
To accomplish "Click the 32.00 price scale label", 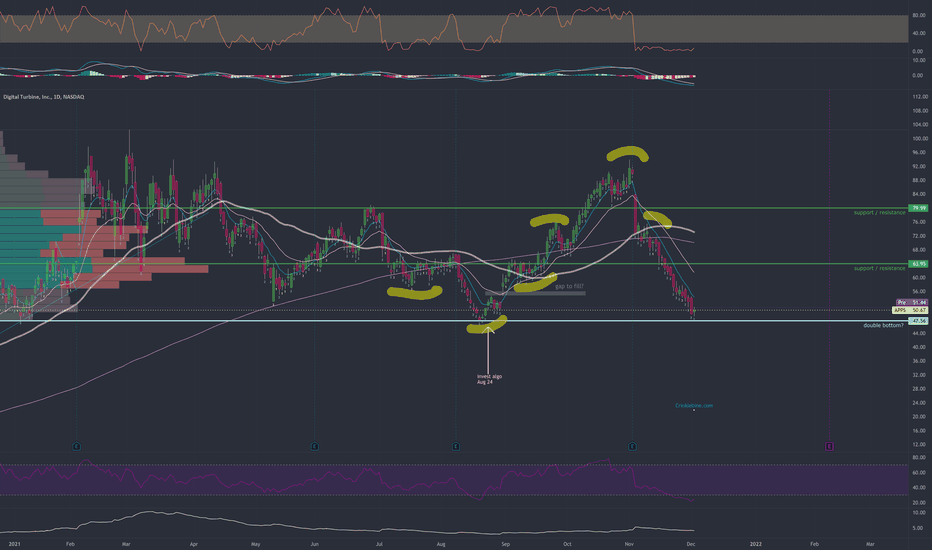I will click(920, 375).
